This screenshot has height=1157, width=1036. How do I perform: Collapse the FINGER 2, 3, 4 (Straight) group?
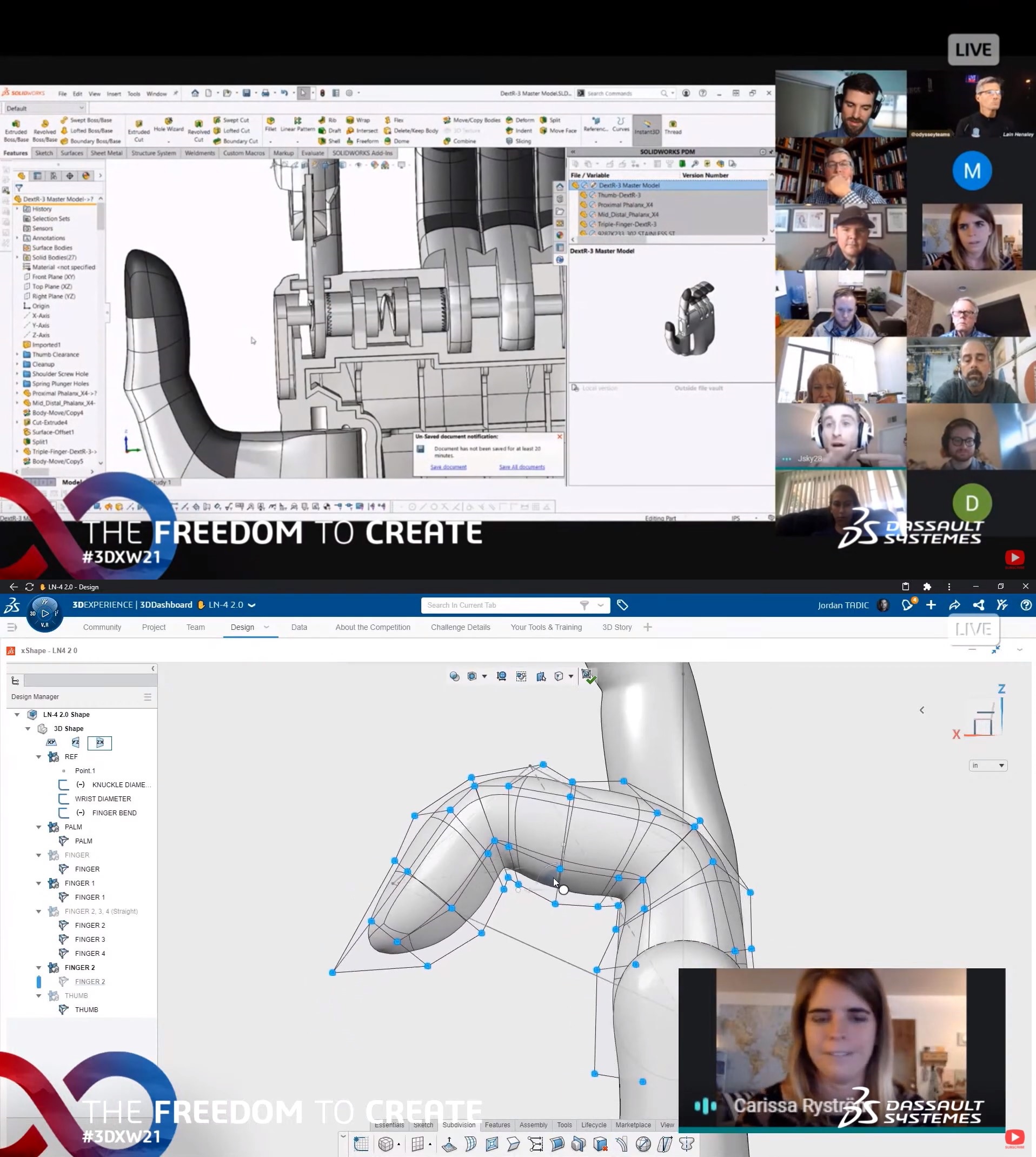point(39,911)
